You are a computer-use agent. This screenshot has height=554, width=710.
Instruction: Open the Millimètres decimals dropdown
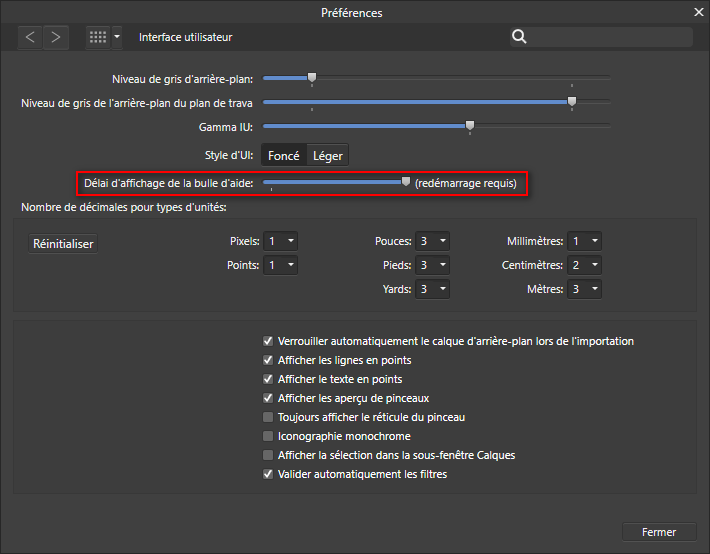585,241
